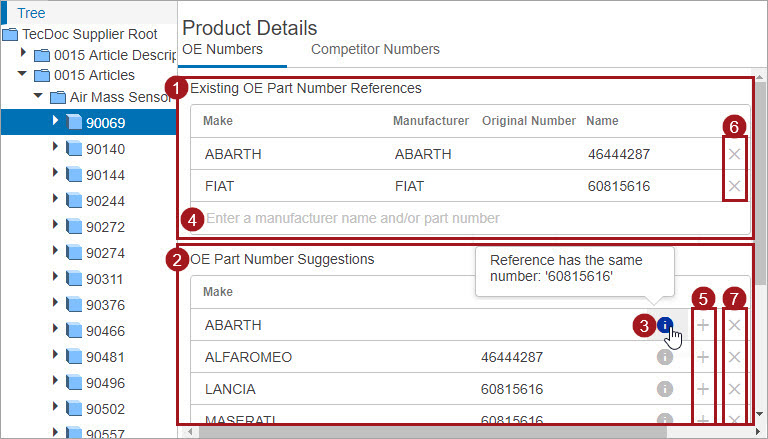Viewport: 768px width, 439px height.
Task: Switch to the Competitor Numbers tab
Action: coord(375,49)
